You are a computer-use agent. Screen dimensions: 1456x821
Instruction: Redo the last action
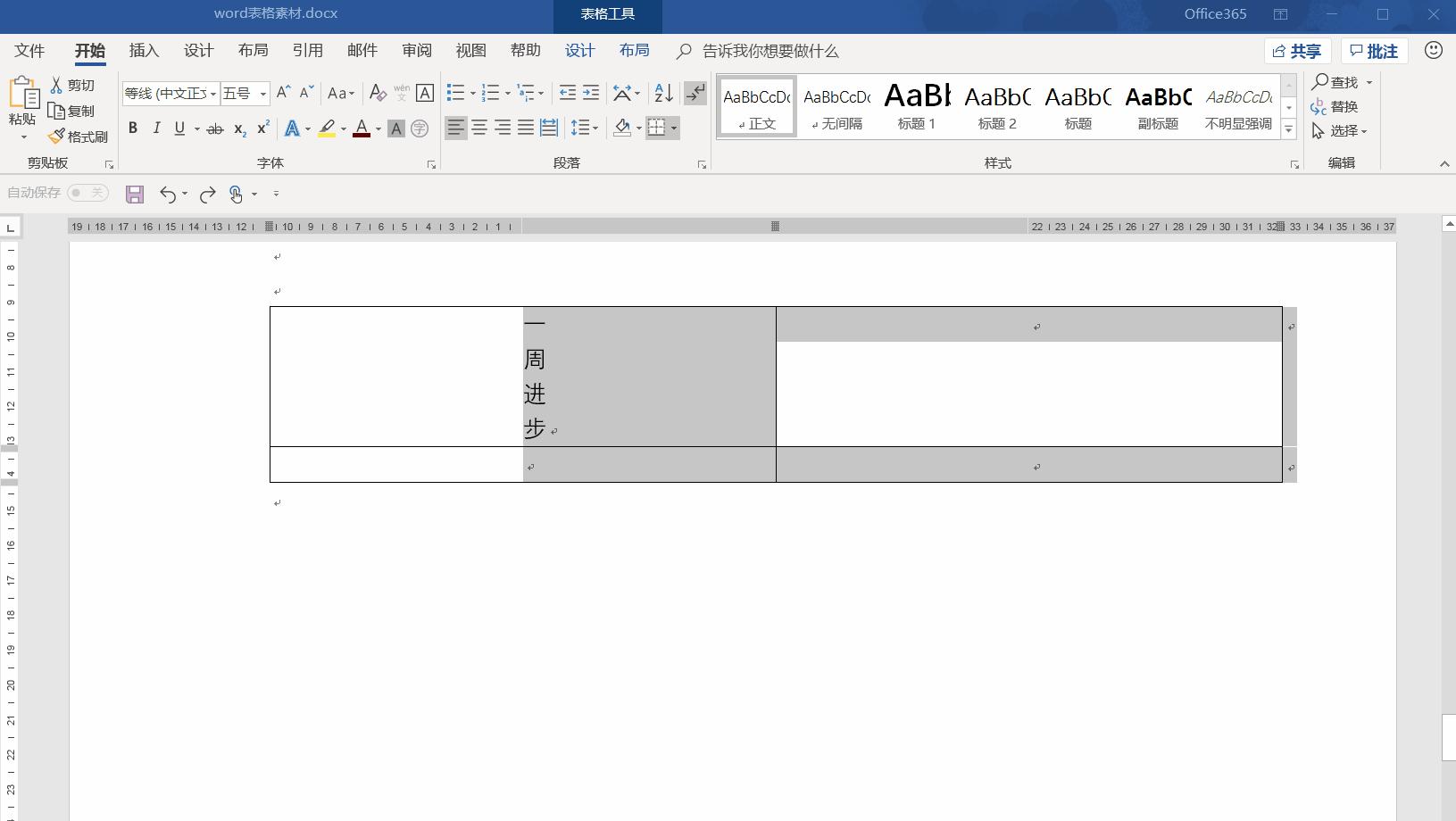tap(208, 194)
